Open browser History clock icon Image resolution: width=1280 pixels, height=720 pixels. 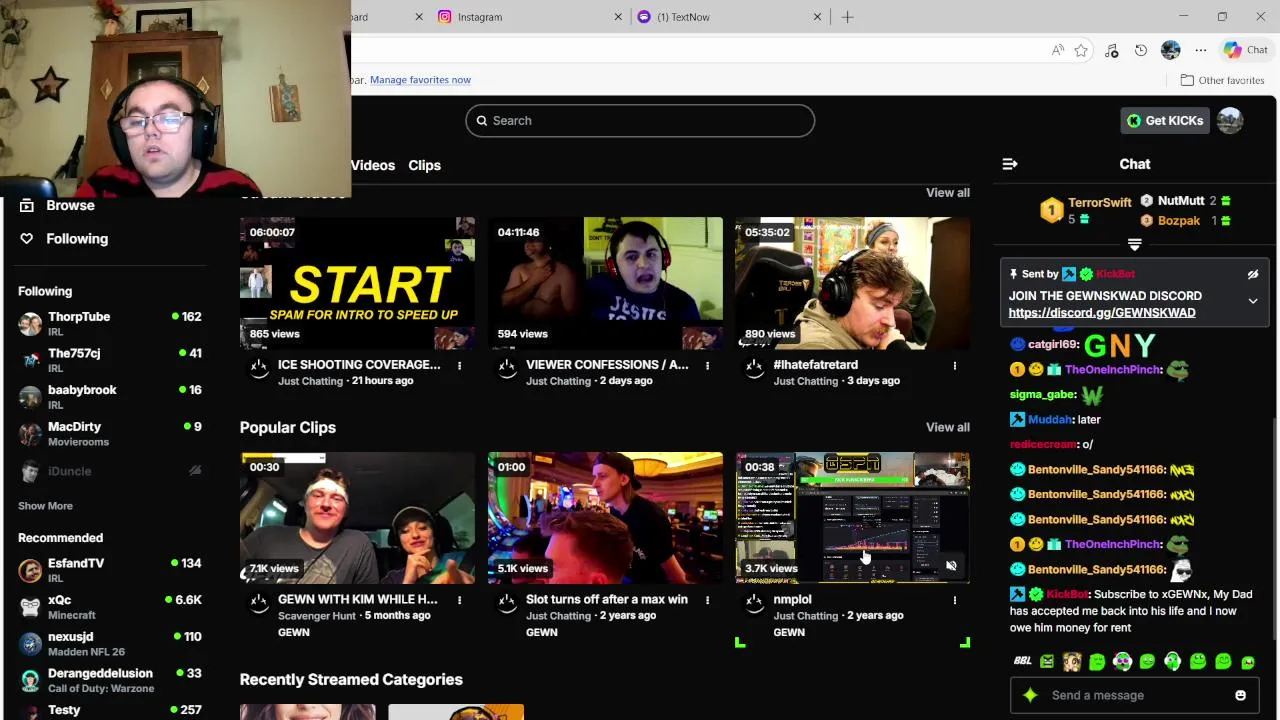pyautogui.click(x=1141, y=51)
